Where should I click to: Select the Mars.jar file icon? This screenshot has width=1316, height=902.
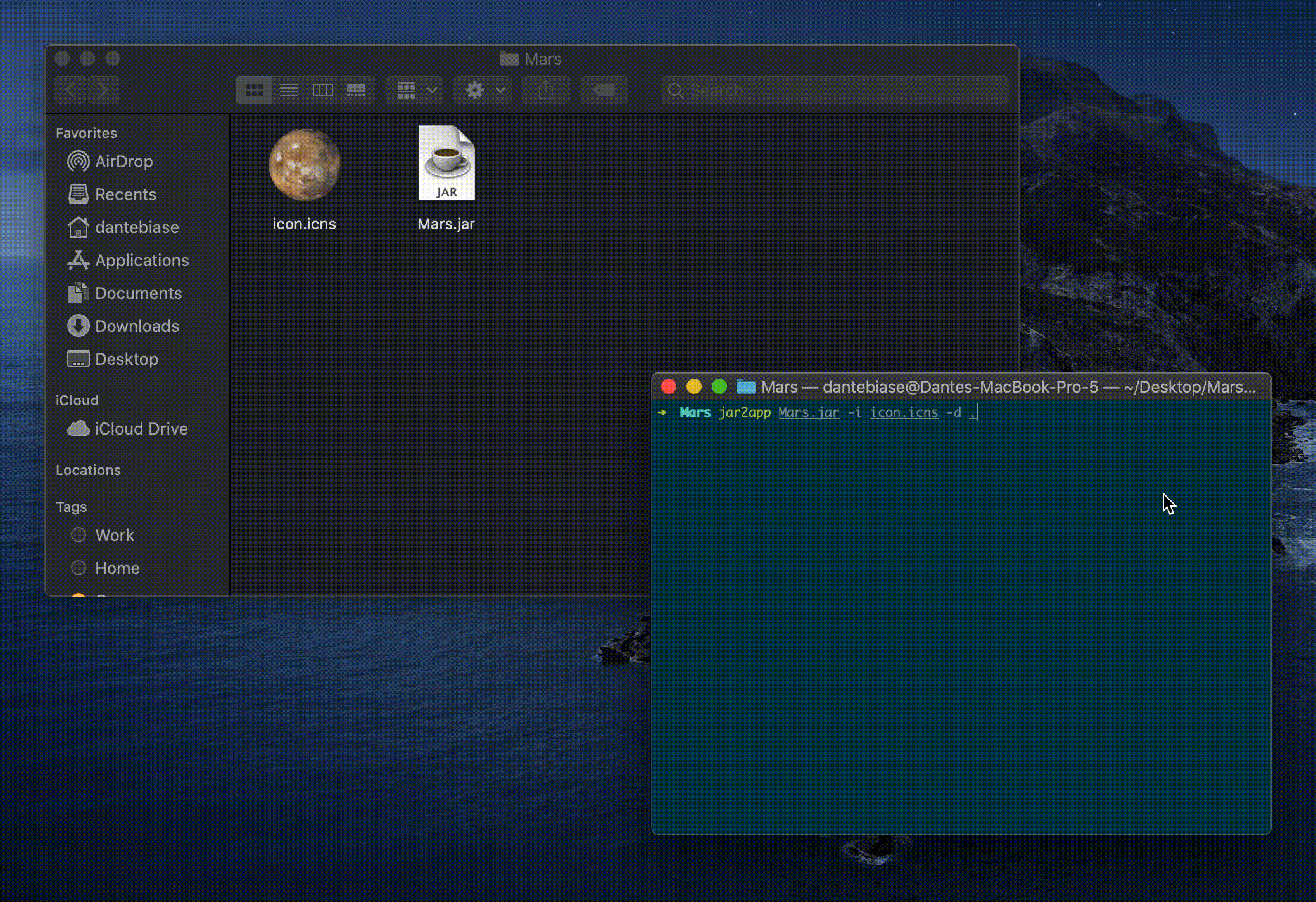(446, 163)
